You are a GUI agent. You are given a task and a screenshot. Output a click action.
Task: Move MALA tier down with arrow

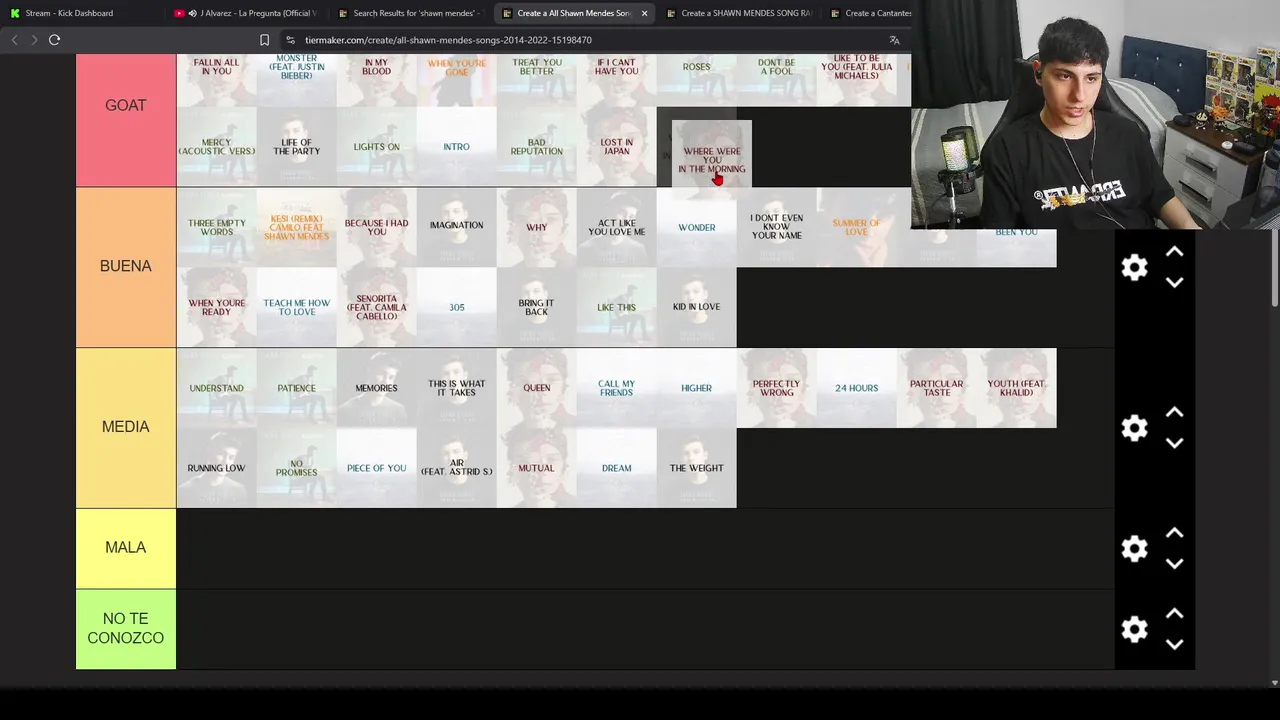(1174, 564)
